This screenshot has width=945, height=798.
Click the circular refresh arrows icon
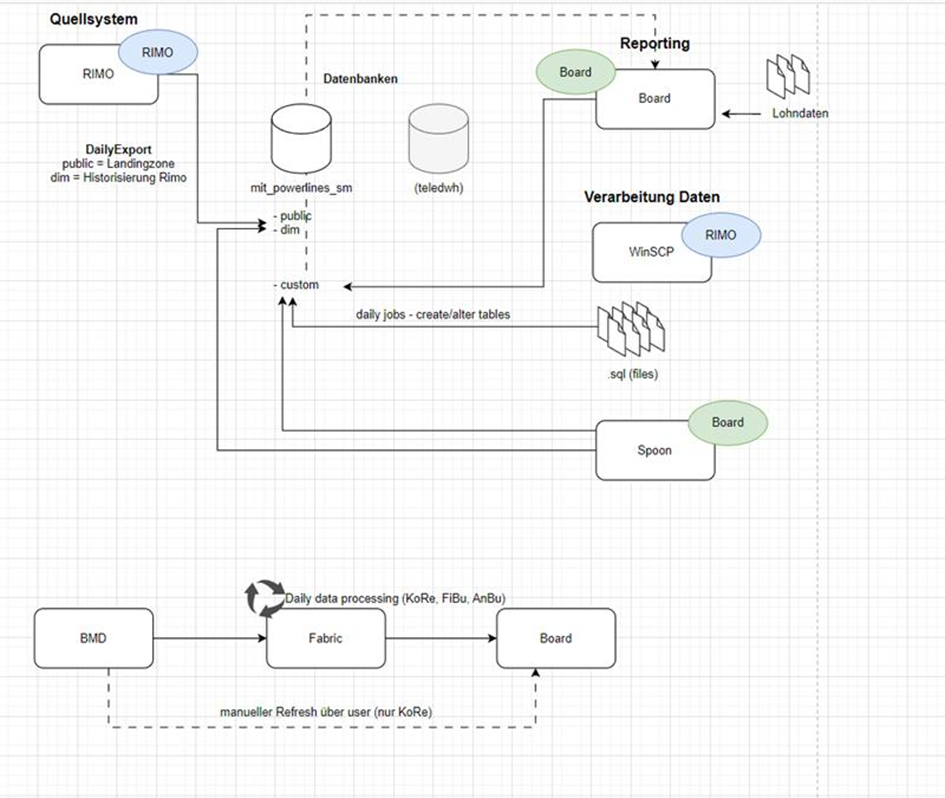[x=265, y=598]
